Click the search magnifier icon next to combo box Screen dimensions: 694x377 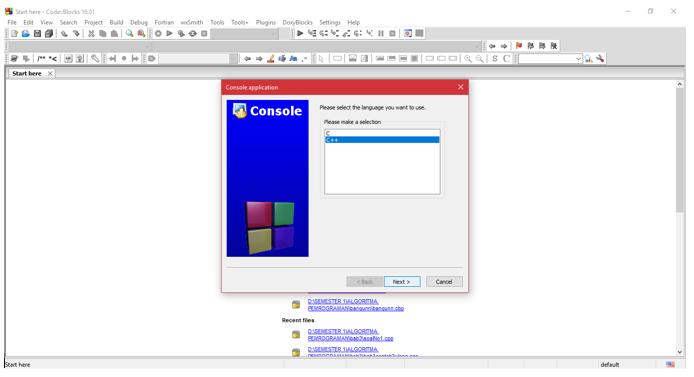pyautogui.click(x=588, y=58)
